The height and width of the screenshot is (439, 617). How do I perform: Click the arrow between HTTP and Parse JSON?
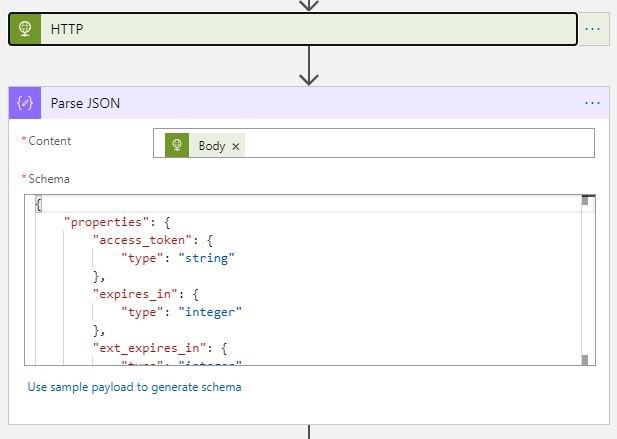pyautogui.click(x=308, y=66)
